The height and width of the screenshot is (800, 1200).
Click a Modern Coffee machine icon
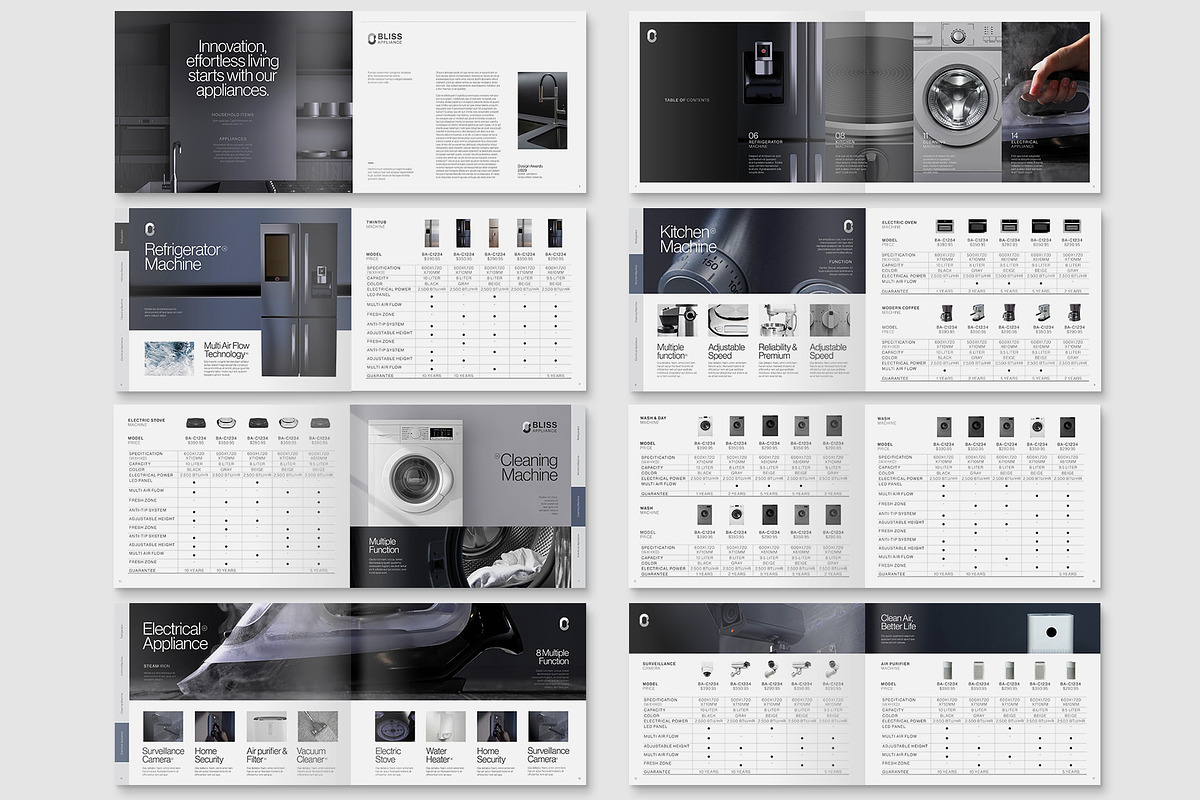pos(945,313)
